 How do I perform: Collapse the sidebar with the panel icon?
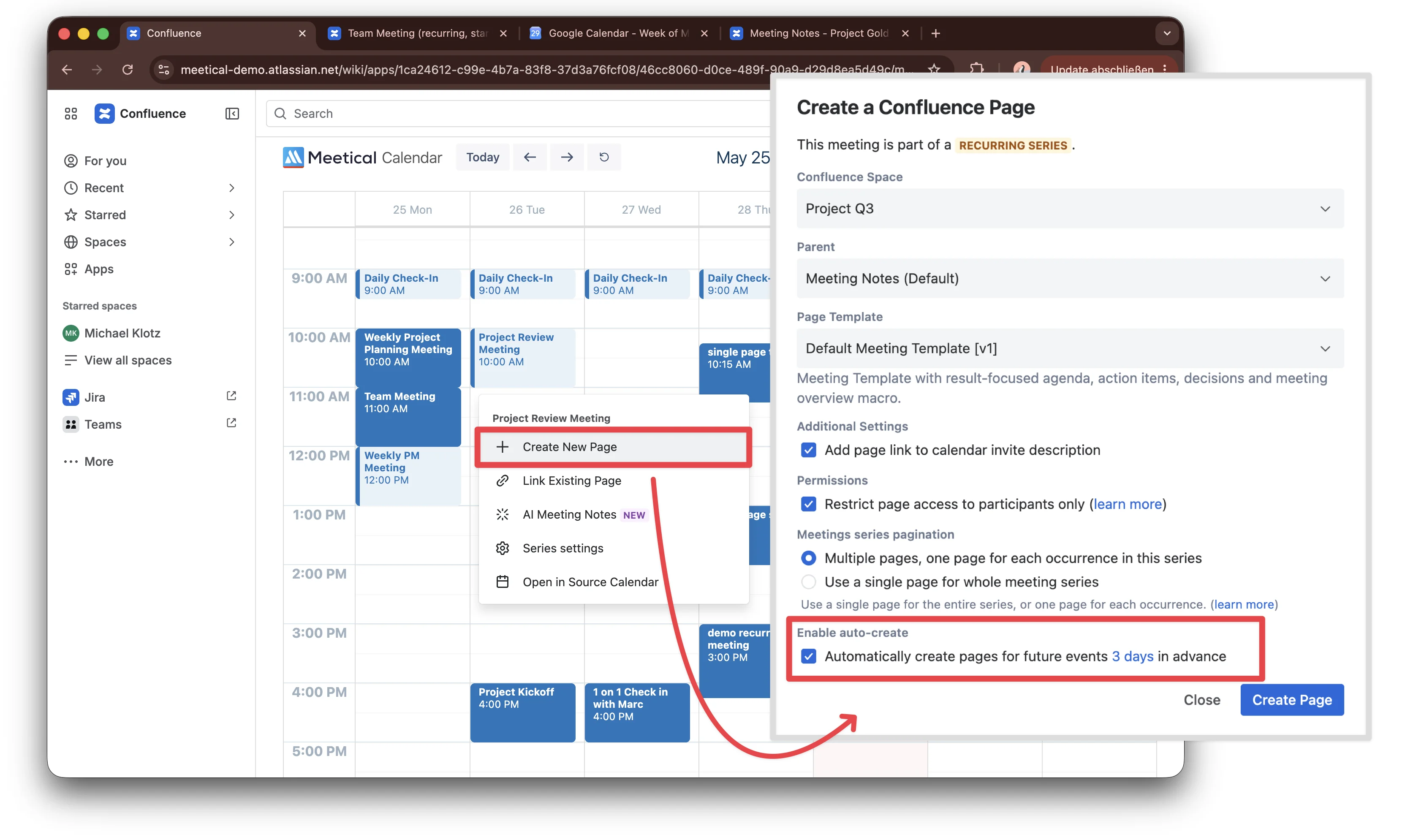(x=232, y=114)
